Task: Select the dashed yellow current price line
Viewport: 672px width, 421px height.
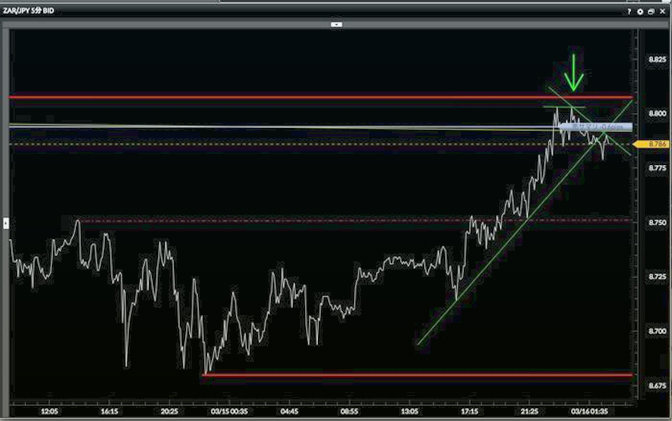Action: click(x=300, y=144)
